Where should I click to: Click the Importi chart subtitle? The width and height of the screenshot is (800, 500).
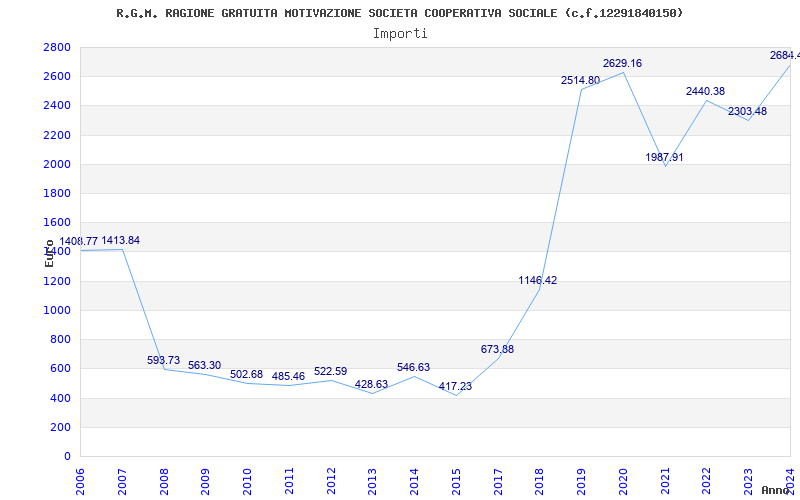pos(400,34)
